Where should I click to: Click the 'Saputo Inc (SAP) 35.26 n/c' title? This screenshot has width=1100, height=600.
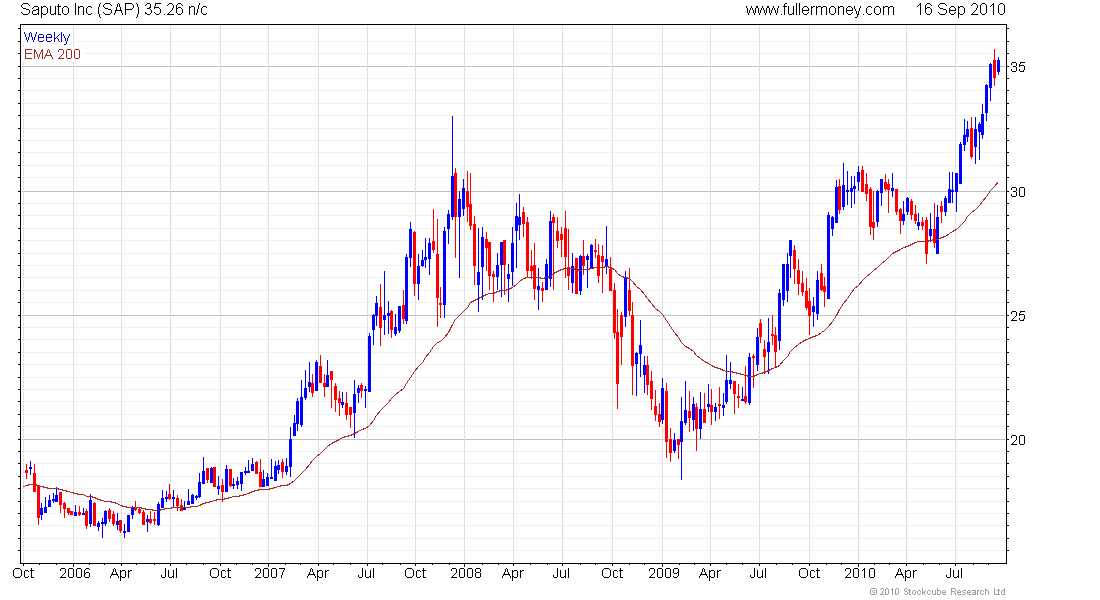coord(114,10)
